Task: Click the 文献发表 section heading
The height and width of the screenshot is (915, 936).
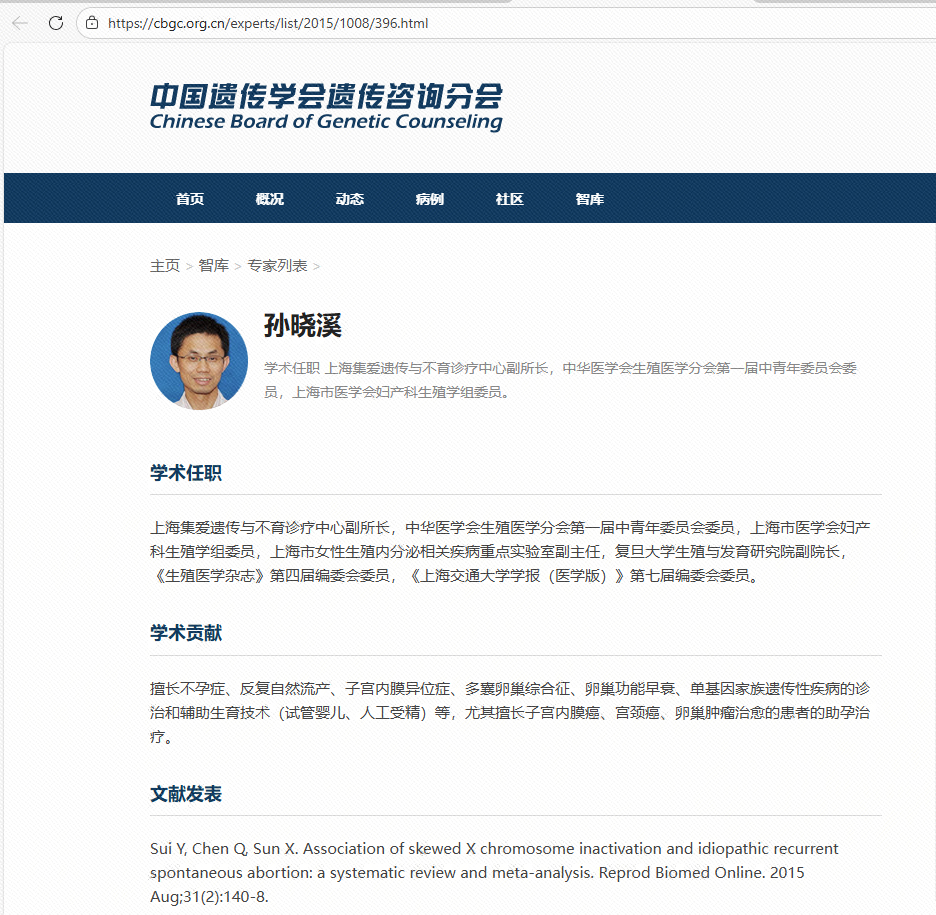Action: 186,794
